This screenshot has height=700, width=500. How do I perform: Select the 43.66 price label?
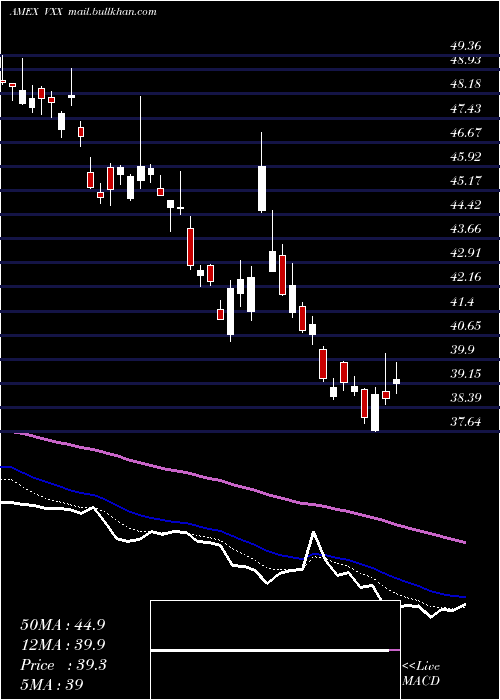[466, 229]
